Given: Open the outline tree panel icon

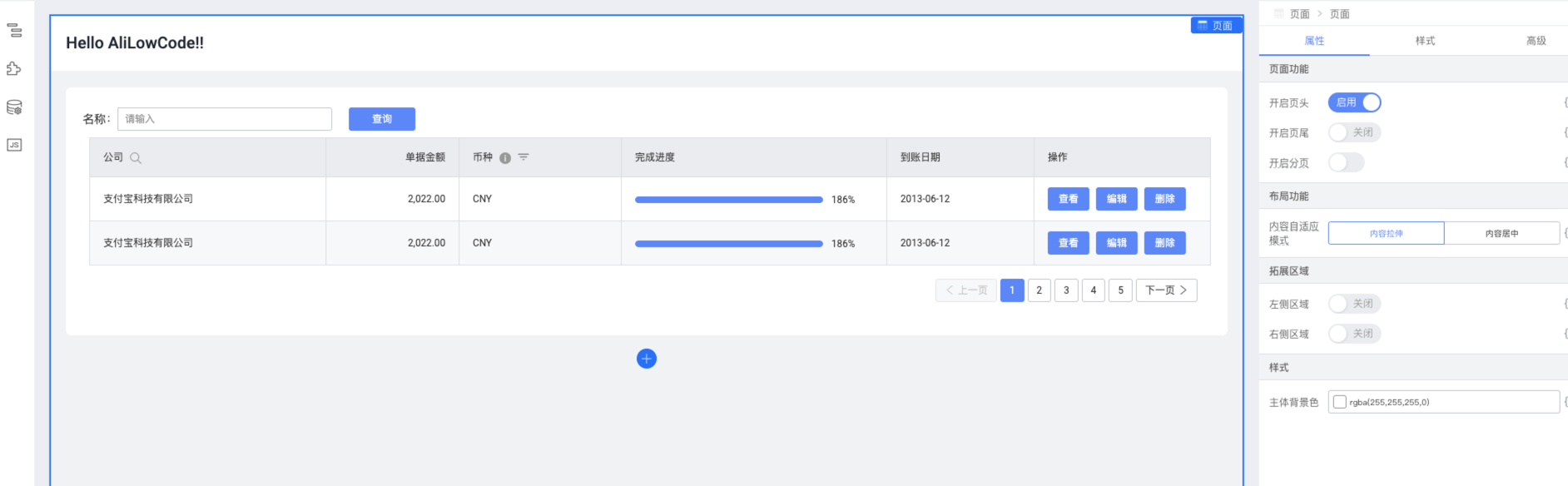Looking at the screenshot, I should (x=14, y=31).
